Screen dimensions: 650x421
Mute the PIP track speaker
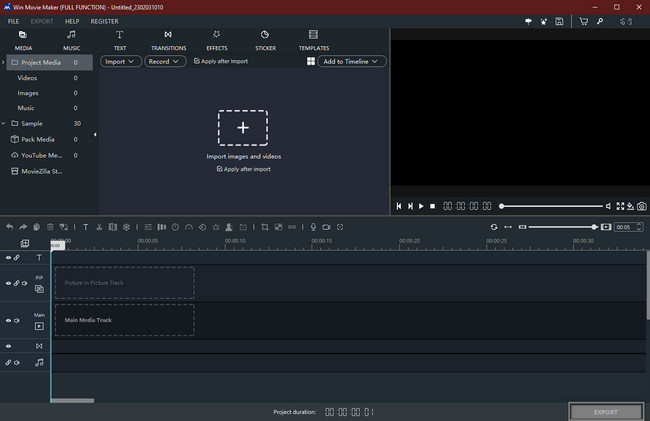click(24, 283)
